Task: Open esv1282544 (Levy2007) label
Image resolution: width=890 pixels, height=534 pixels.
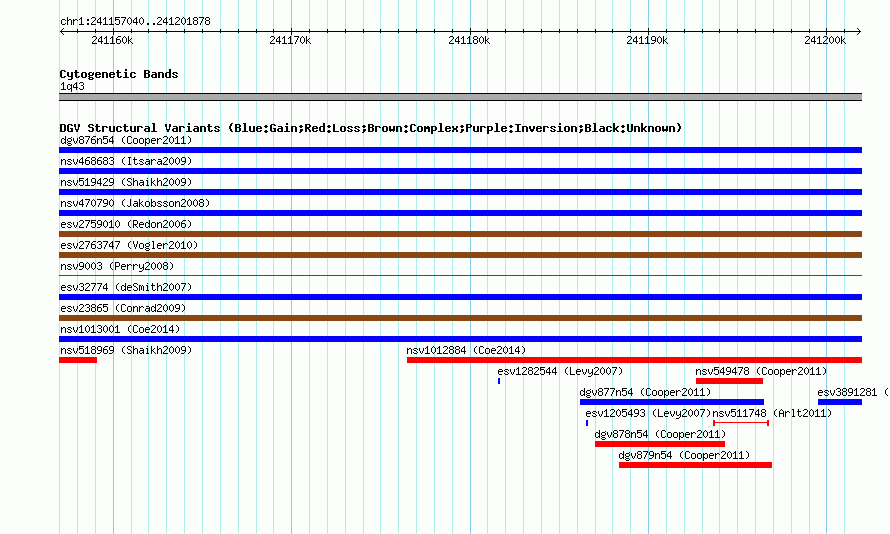Action: coord(560,371)
